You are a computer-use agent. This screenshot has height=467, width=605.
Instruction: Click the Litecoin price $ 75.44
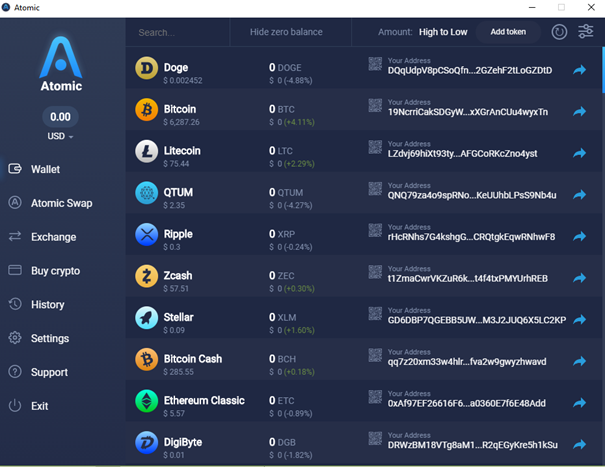(x=176, y=164)
